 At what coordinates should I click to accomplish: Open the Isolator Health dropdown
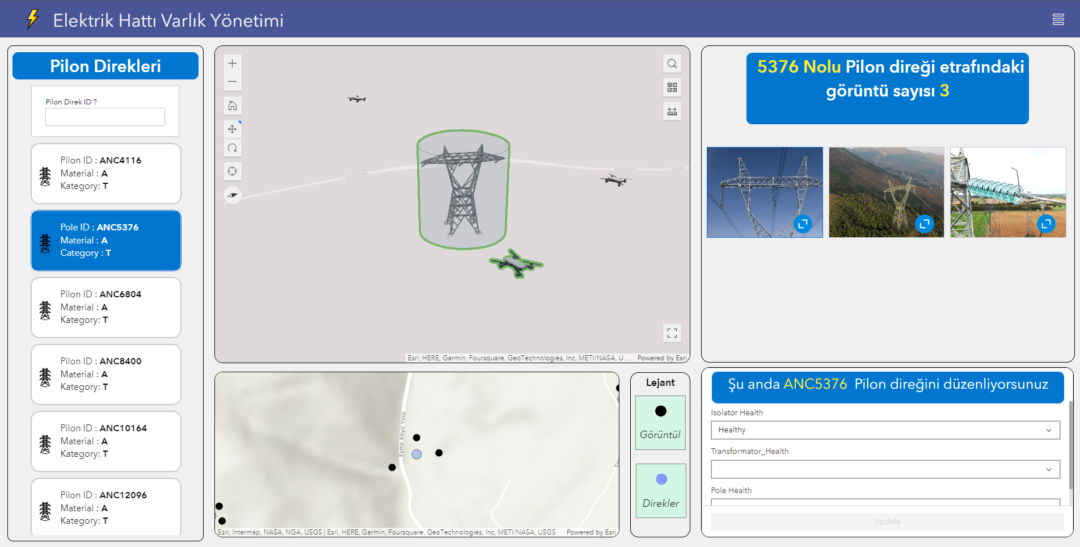[885, 430]
